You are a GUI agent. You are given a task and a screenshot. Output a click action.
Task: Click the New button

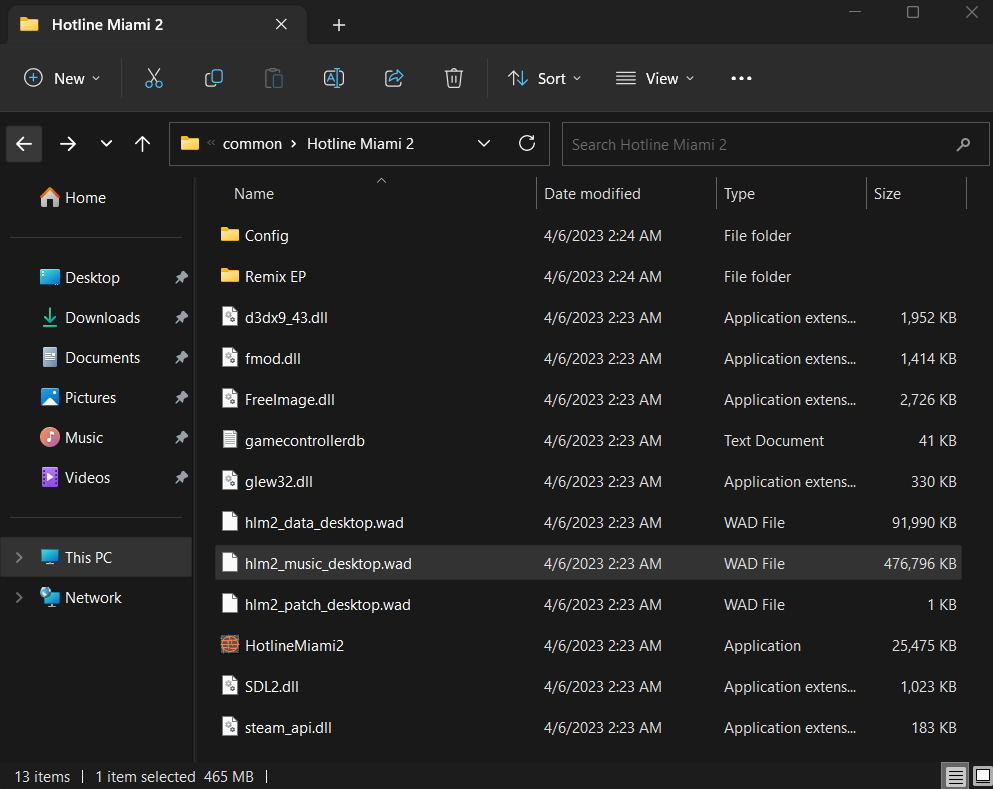pos(62,78)
